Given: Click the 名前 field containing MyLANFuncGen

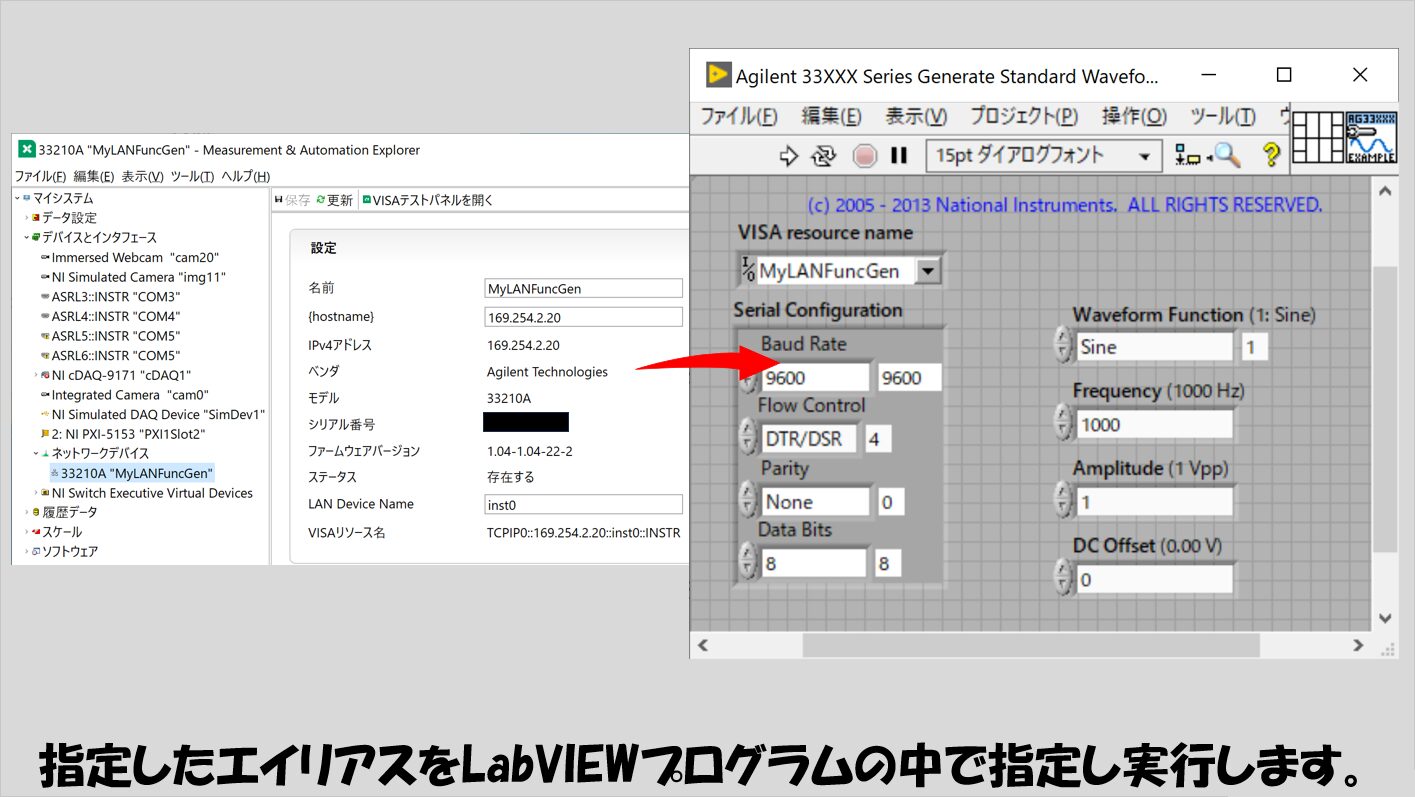Looking at the screenshot, I should tap(583, 288).
